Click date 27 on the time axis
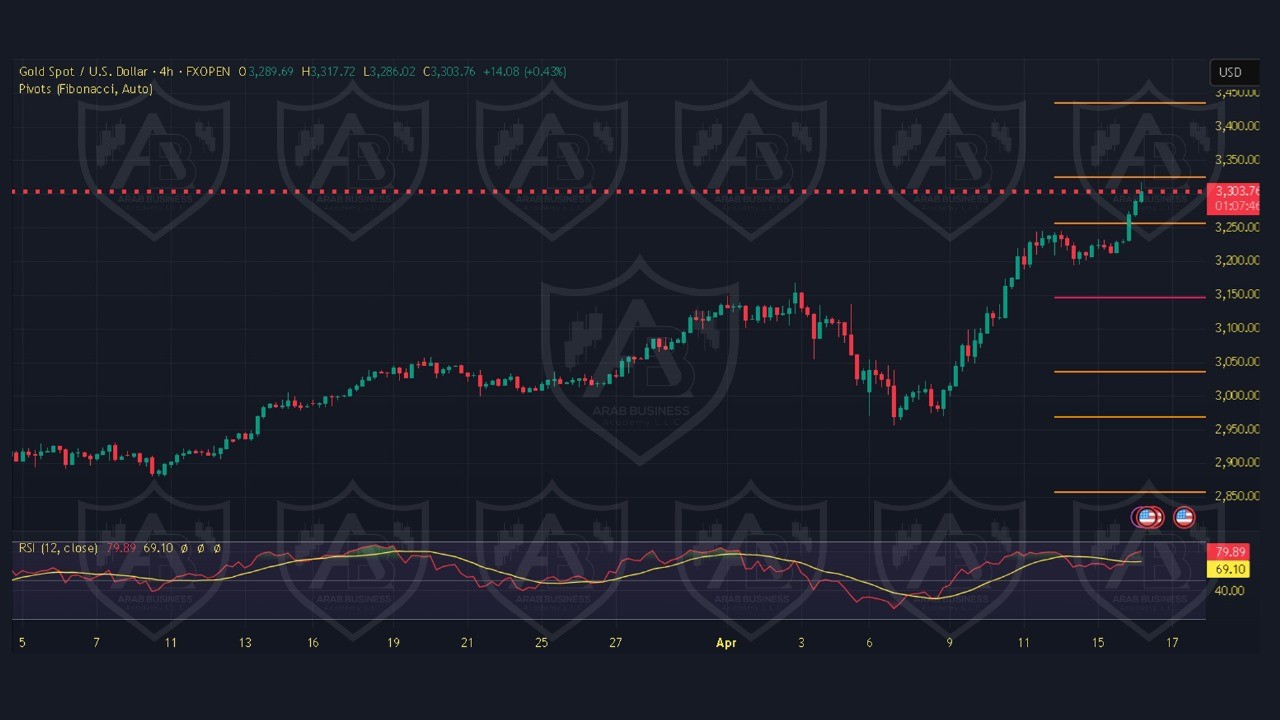The image size is (1280, 720). (x=616, y=643)
